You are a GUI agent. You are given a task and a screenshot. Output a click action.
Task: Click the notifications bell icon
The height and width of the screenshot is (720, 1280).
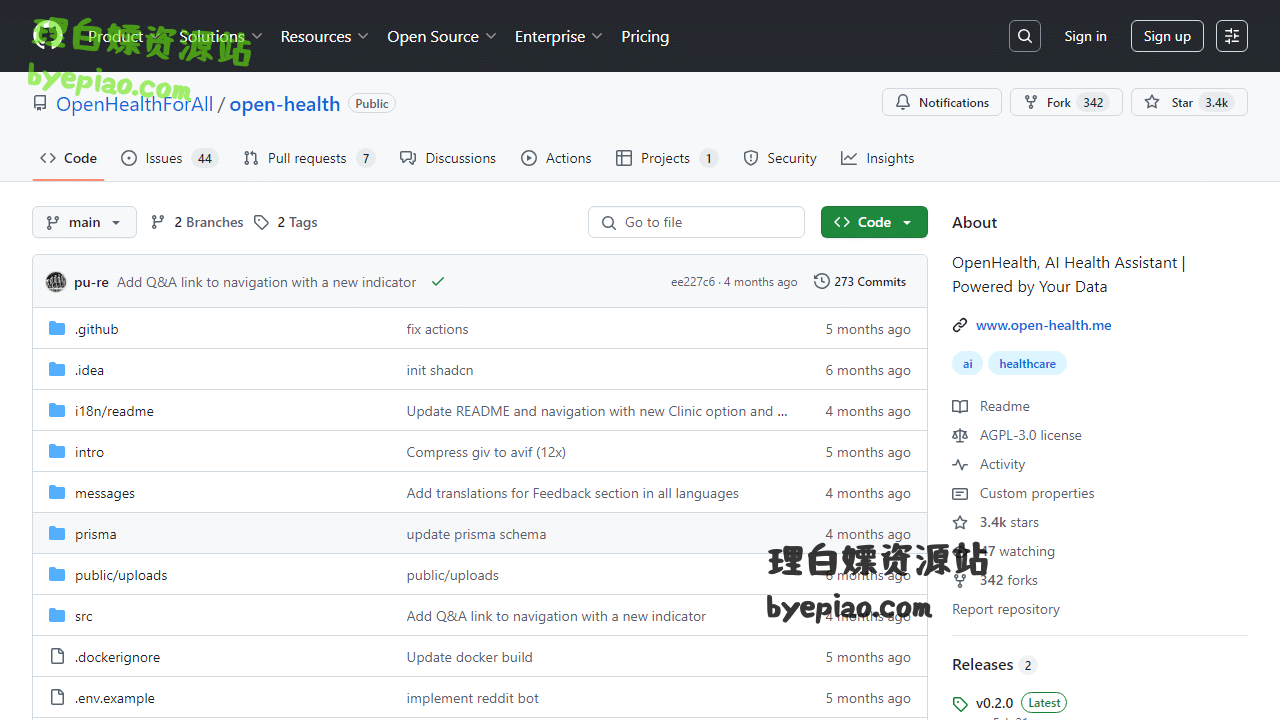point(903,102)
